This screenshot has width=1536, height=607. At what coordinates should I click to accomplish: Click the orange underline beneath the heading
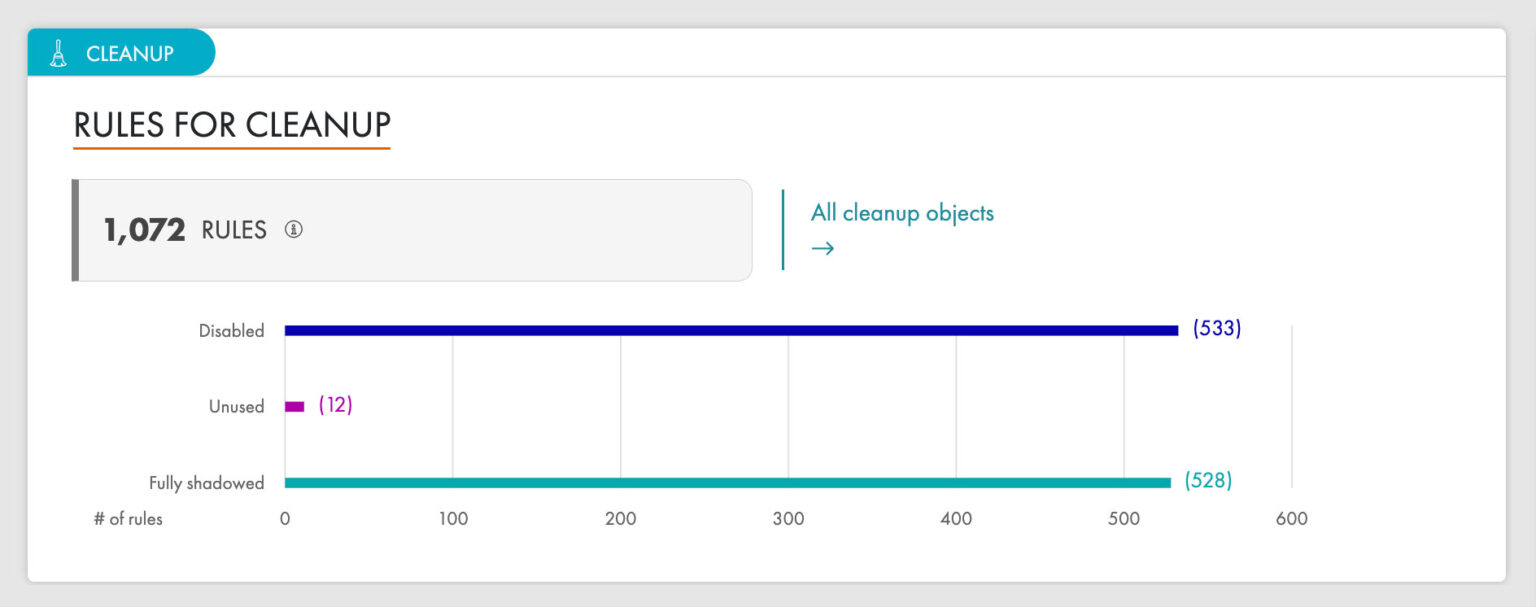tap(230, 148)
